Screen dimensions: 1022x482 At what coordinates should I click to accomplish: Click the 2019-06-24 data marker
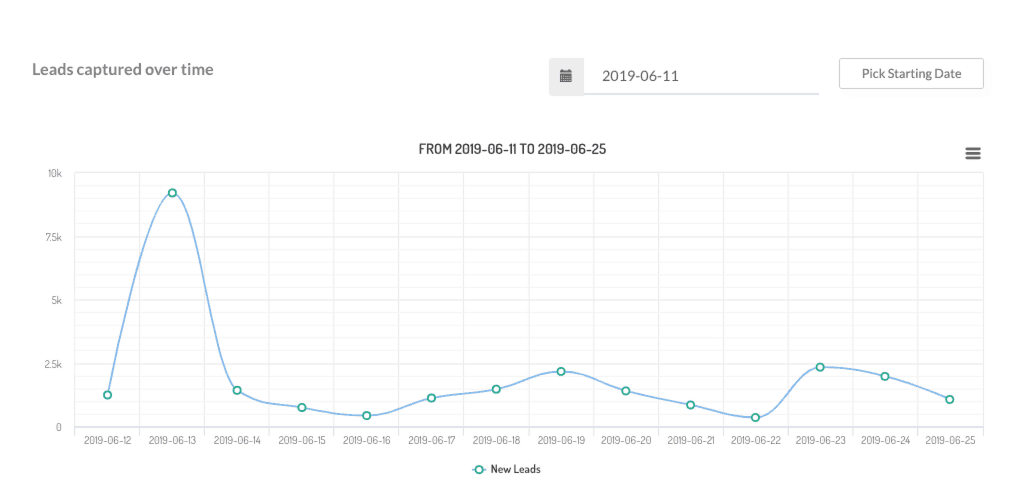coord(885,376)
